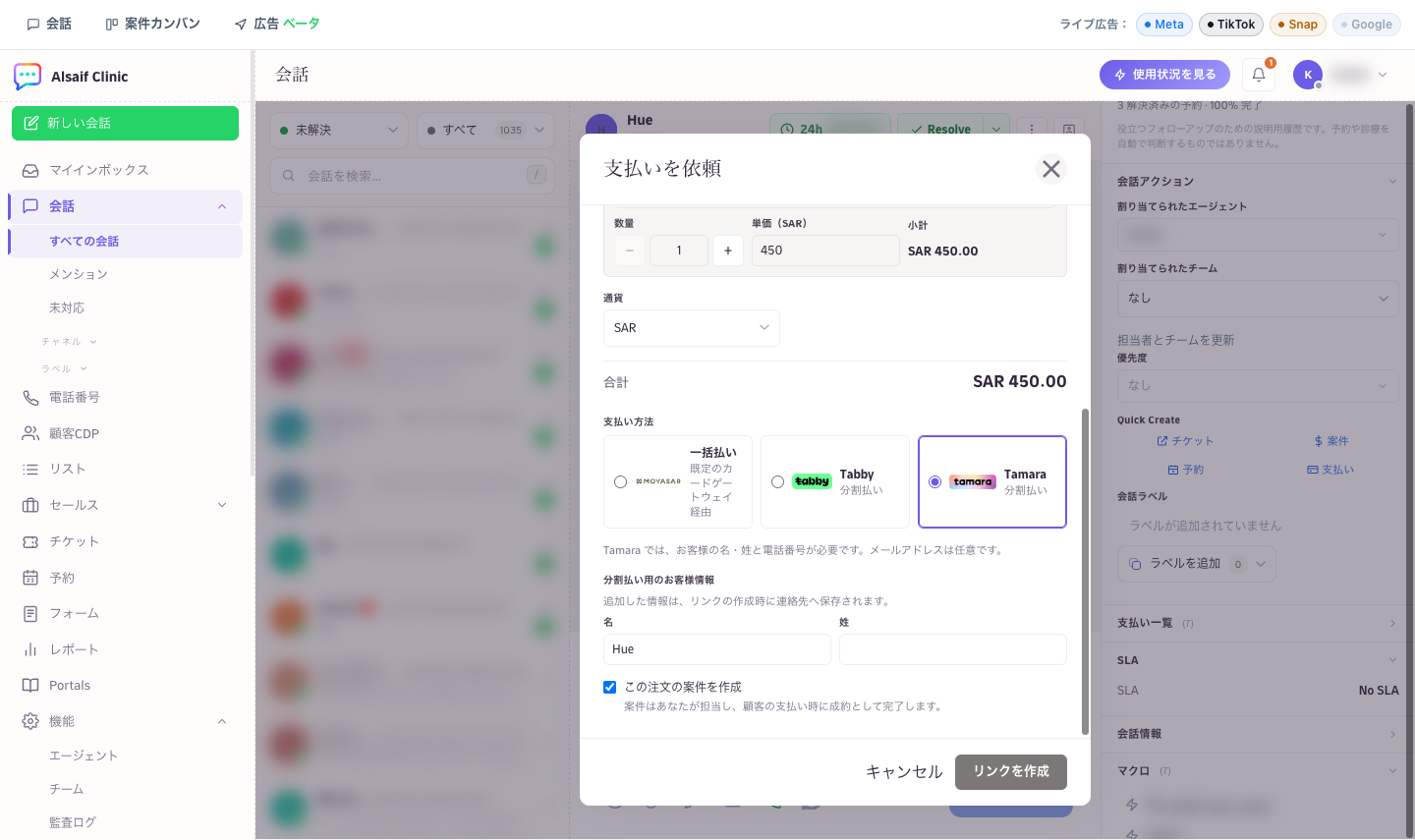
Task: Click the empty 姓 last name field
Action: point(953,649)
